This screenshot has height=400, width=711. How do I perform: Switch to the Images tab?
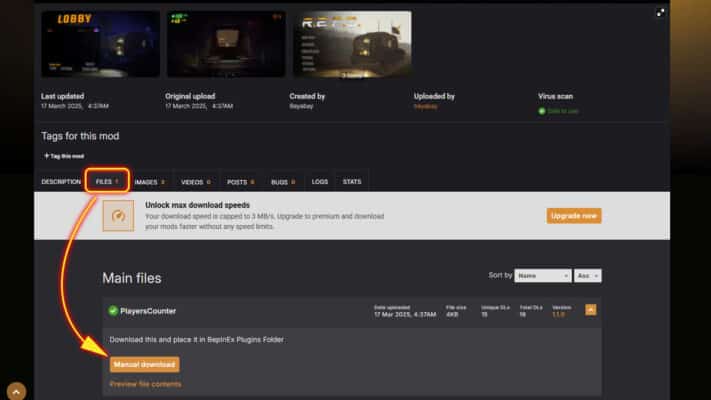point(149,182)
